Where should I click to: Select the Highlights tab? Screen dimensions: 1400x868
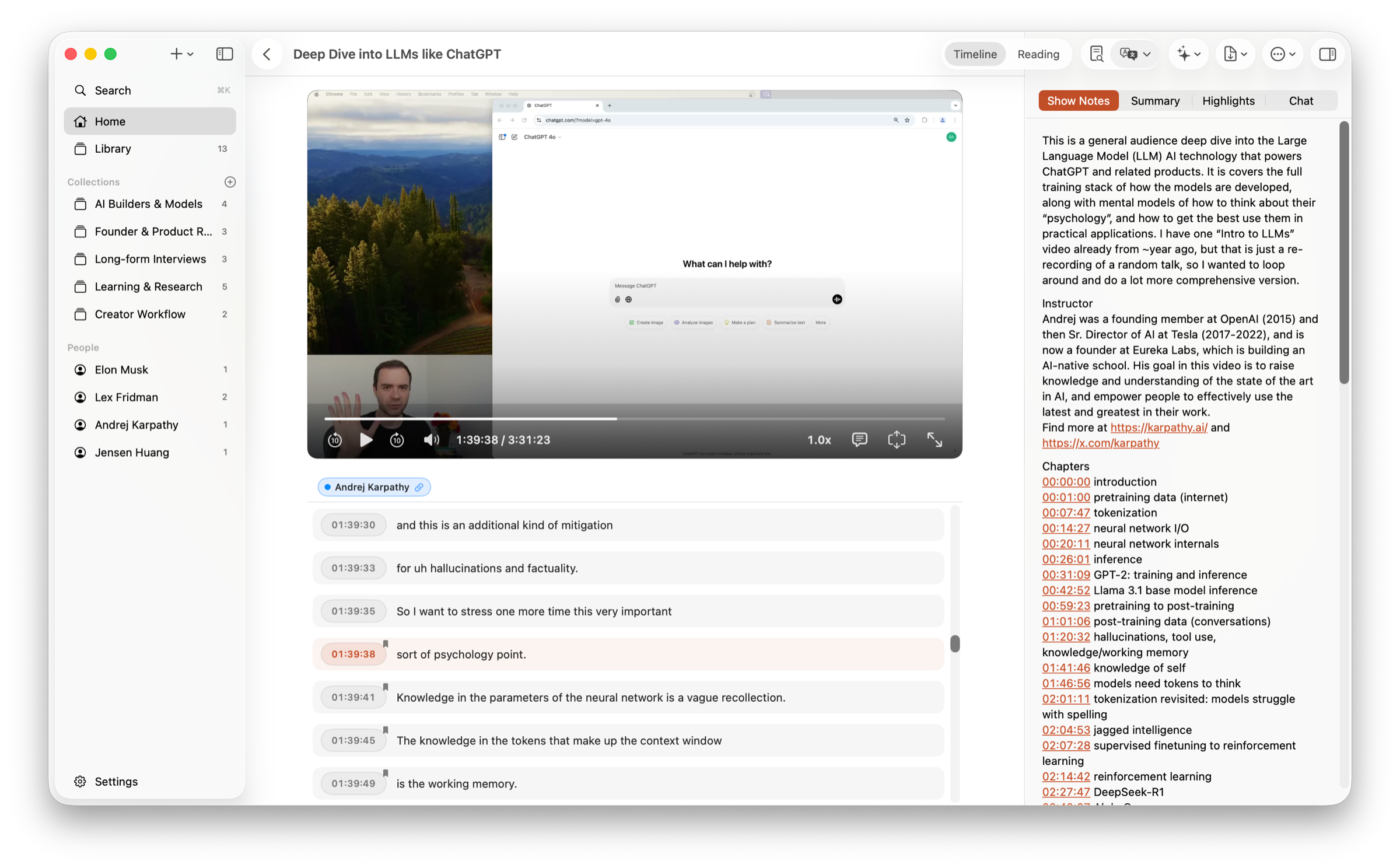(x=1228, y=101)
